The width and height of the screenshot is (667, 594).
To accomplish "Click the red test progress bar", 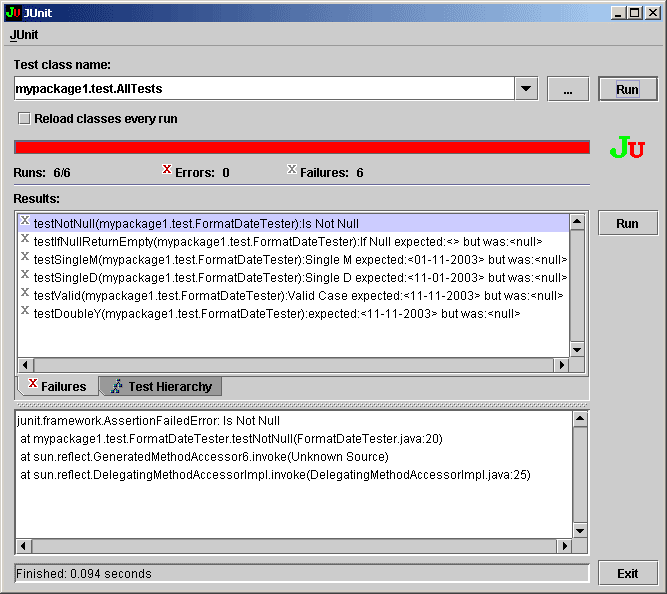I will (x=301, y=147).
